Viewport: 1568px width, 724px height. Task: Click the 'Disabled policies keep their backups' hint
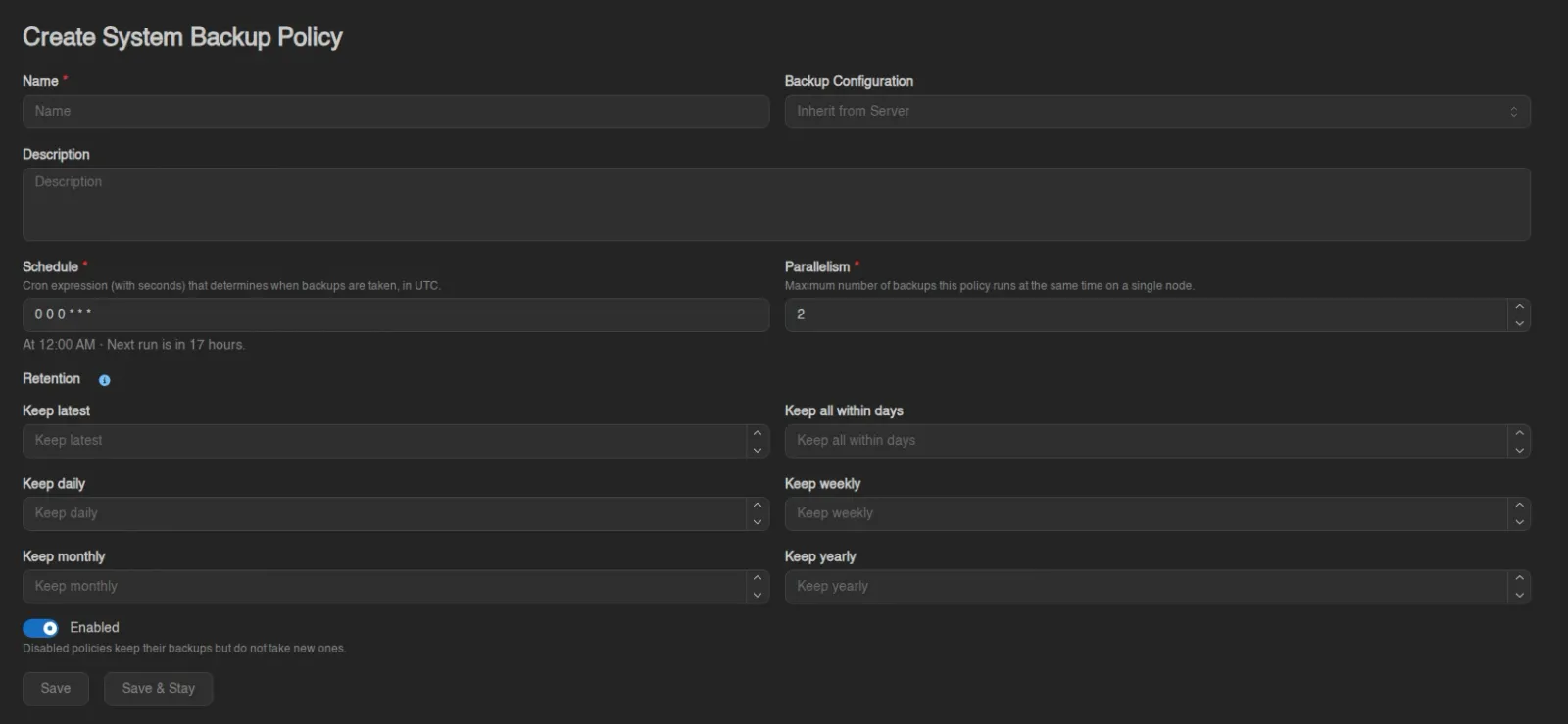click(184, 649)
